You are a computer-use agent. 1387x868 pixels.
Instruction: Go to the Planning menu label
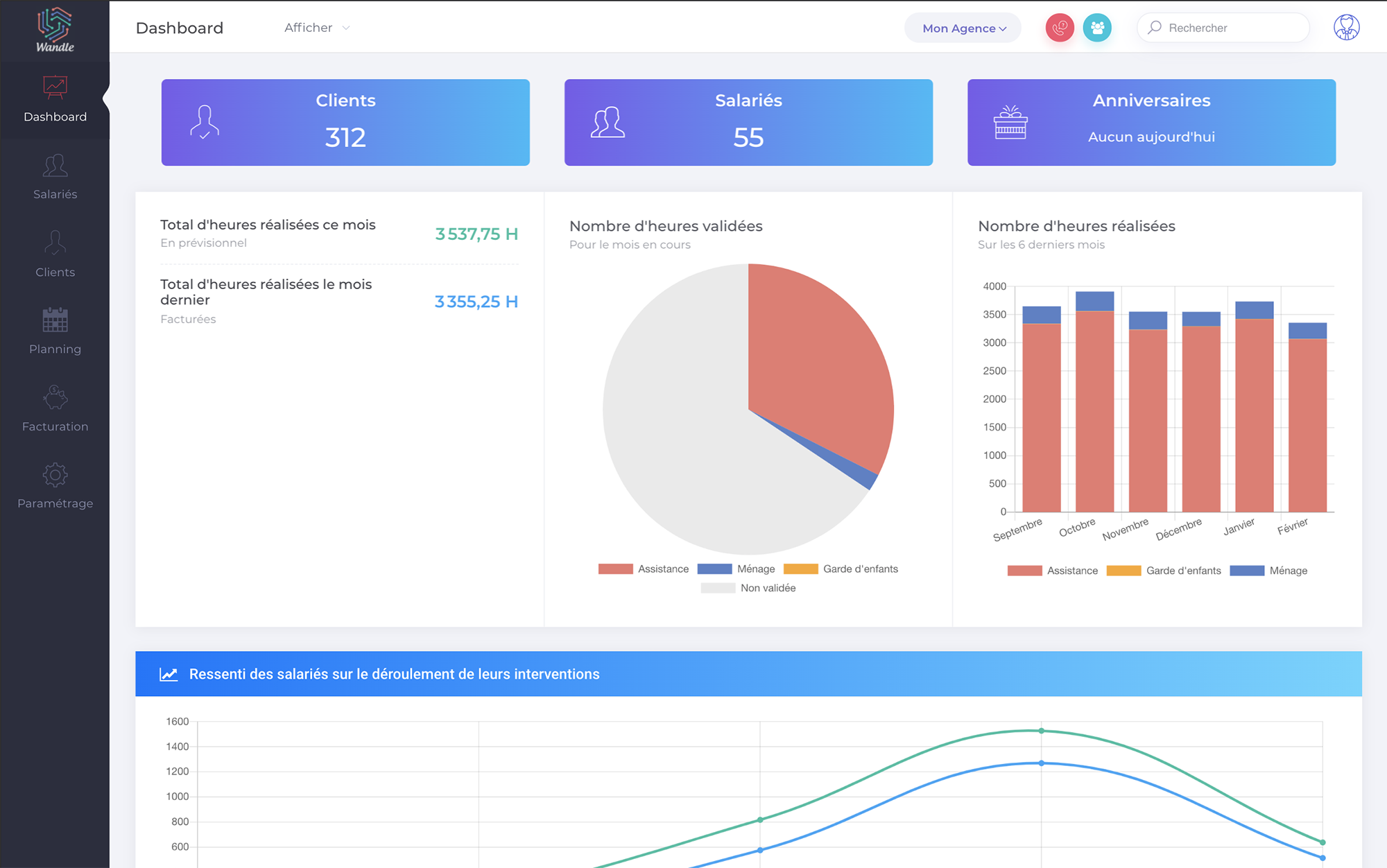(x=55, y=349)
